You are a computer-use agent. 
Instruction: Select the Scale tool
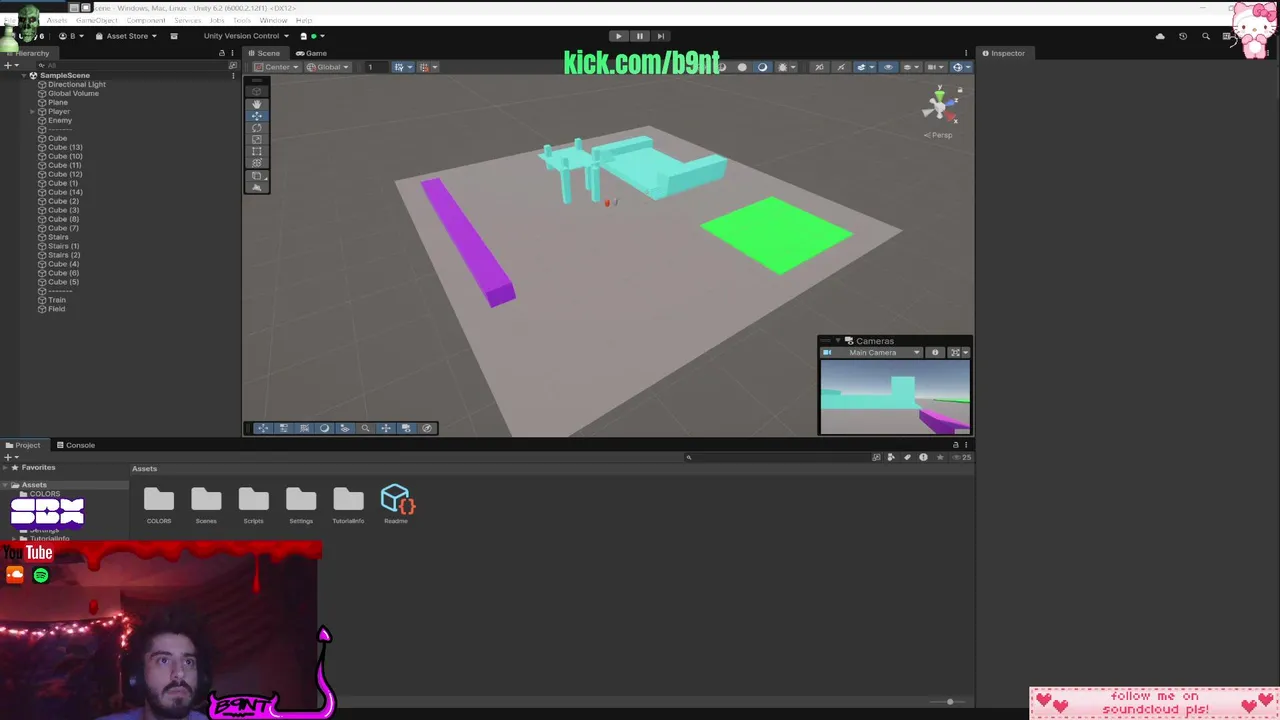click(x=257, y=140)
